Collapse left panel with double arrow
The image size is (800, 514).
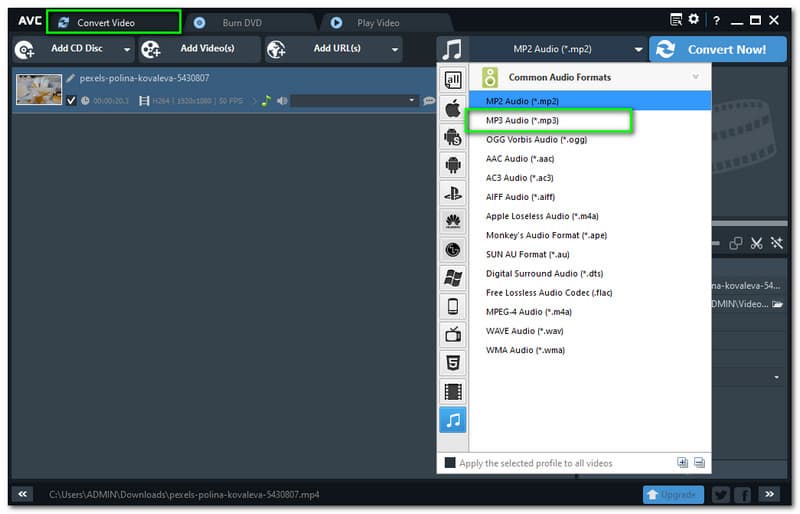22,494
